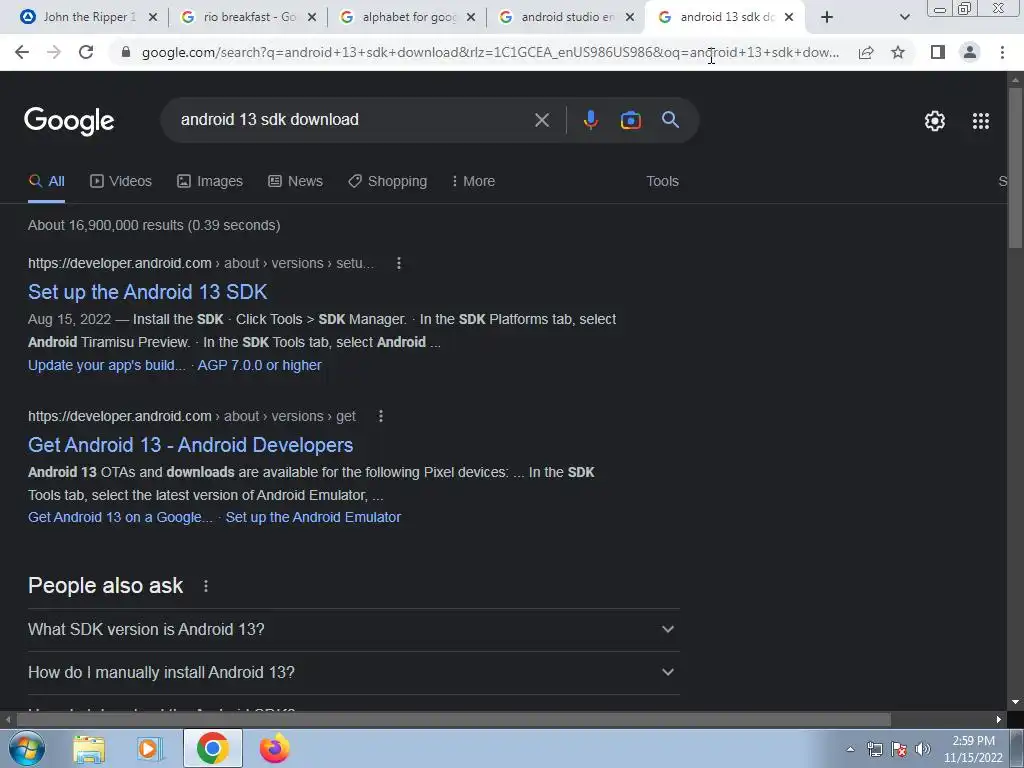Close the android studio tab

pos(630,17)
